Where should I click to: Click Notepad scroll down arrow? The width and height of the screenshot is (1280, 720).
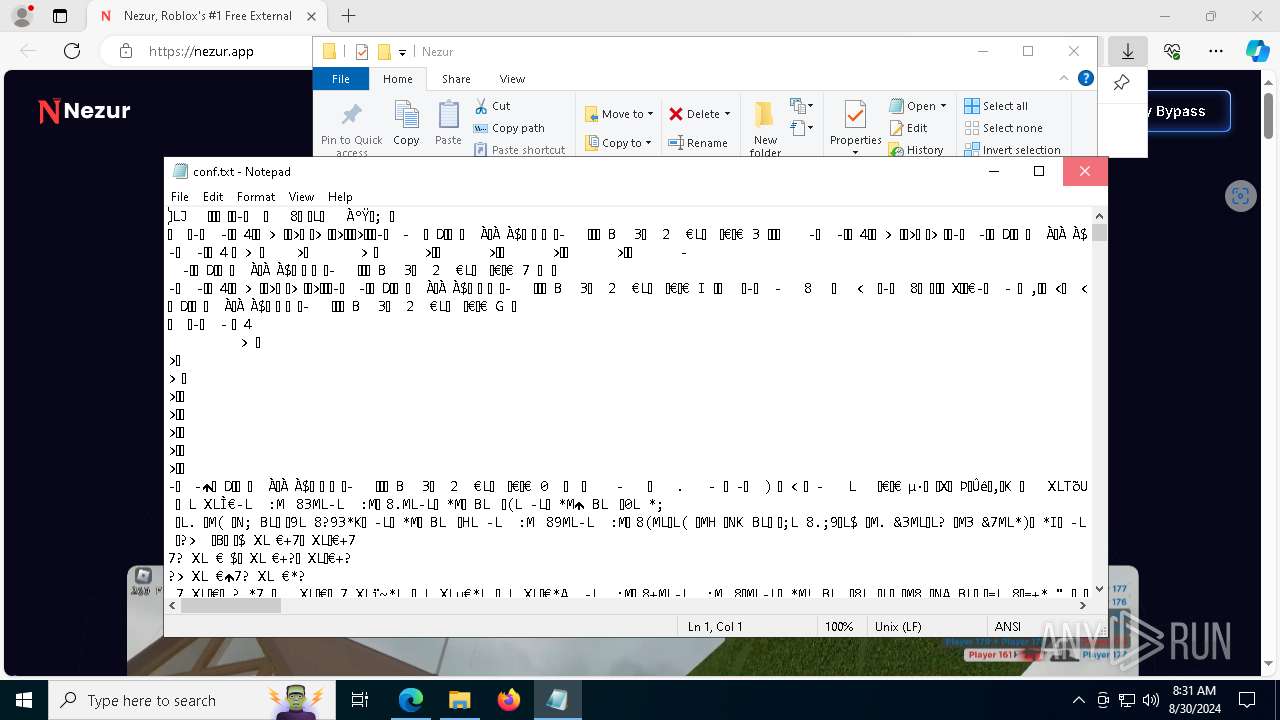click(1100, 589)
